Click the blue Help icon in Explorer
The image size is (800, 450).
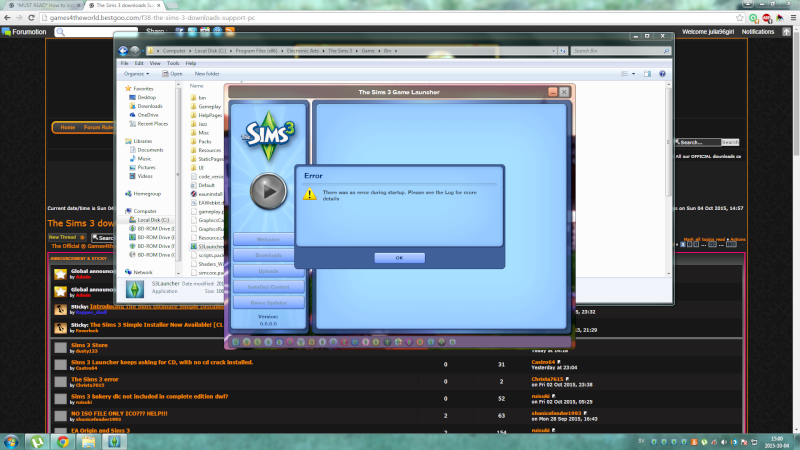coord(662,74)
